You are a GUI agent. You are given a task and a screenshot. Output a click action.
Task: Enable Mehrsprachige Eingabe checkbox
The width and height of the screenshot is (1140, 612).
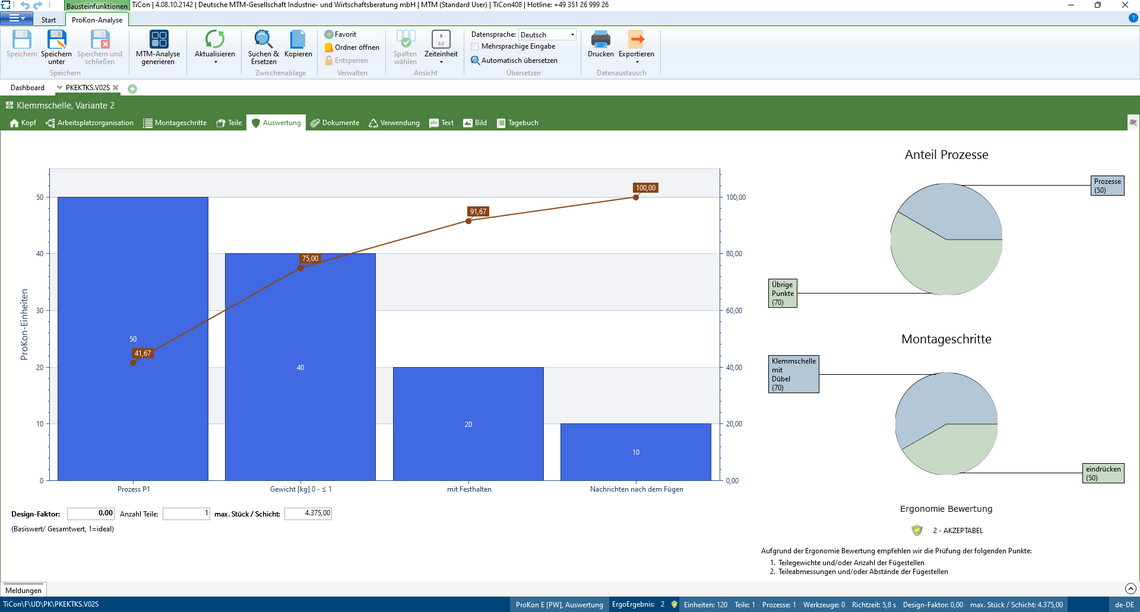[475, 47]
